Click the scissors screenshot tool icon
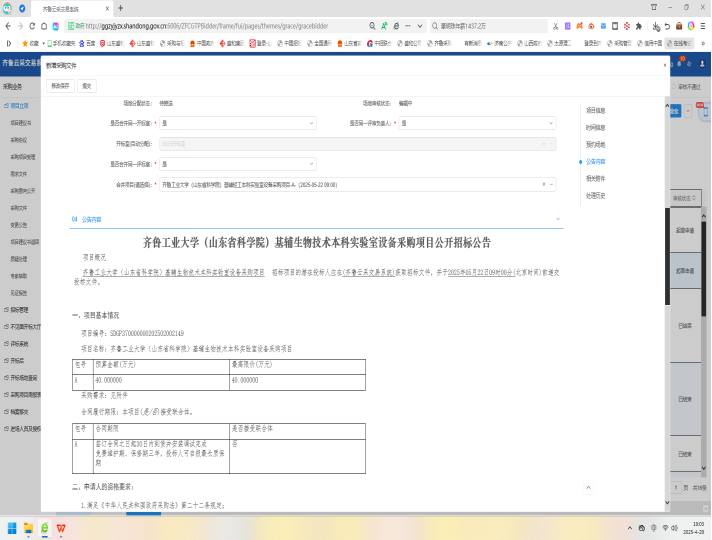Image resolution: width=712 pixels, height=540 pixels. (555, 26)
